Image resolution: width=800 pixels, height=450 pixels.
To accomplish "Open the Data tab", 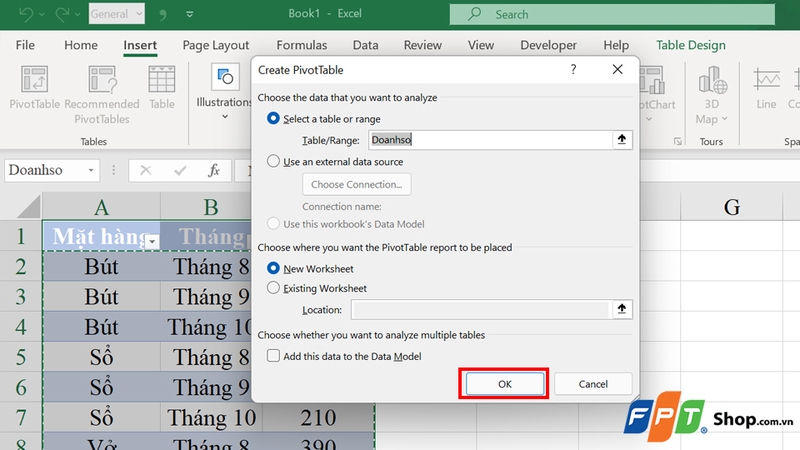I will [365, 45].
